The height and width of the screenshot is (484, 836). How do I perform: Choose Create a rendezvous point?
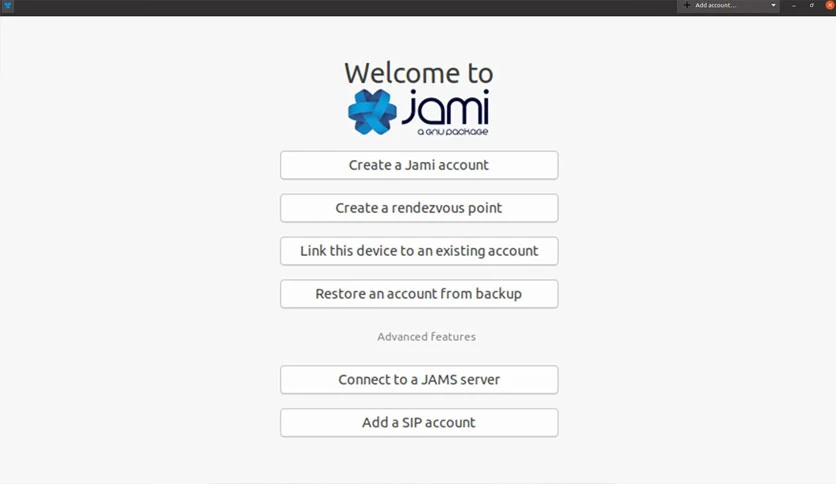[419, 208]
